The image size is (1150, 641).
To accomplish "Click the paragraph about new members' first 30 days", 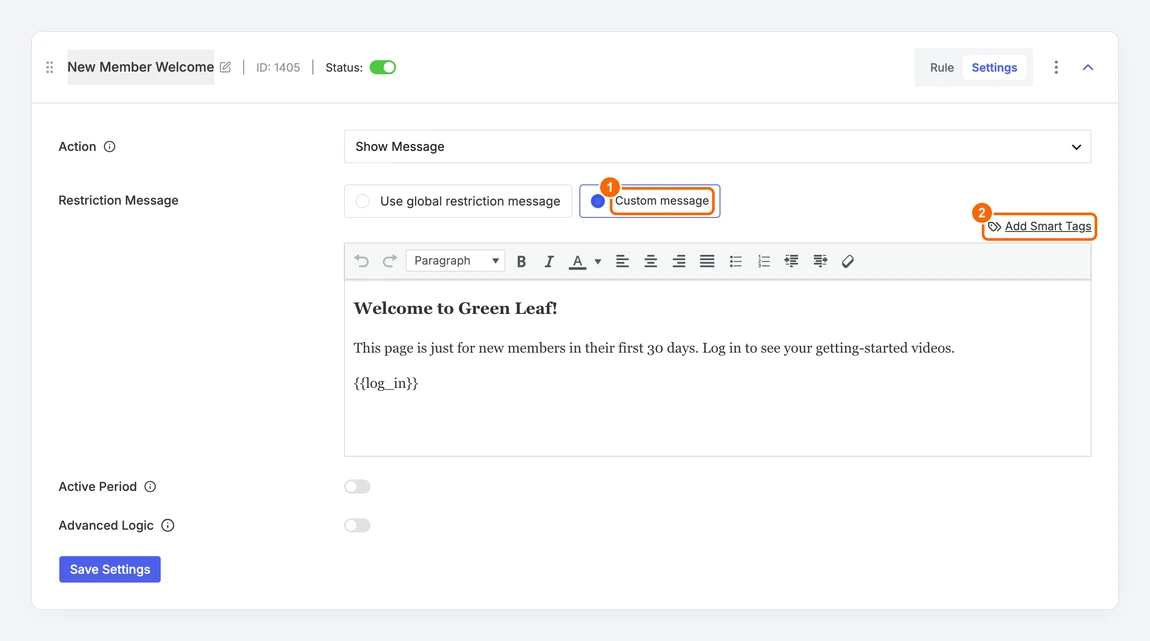I will click(x=654, y=348).
